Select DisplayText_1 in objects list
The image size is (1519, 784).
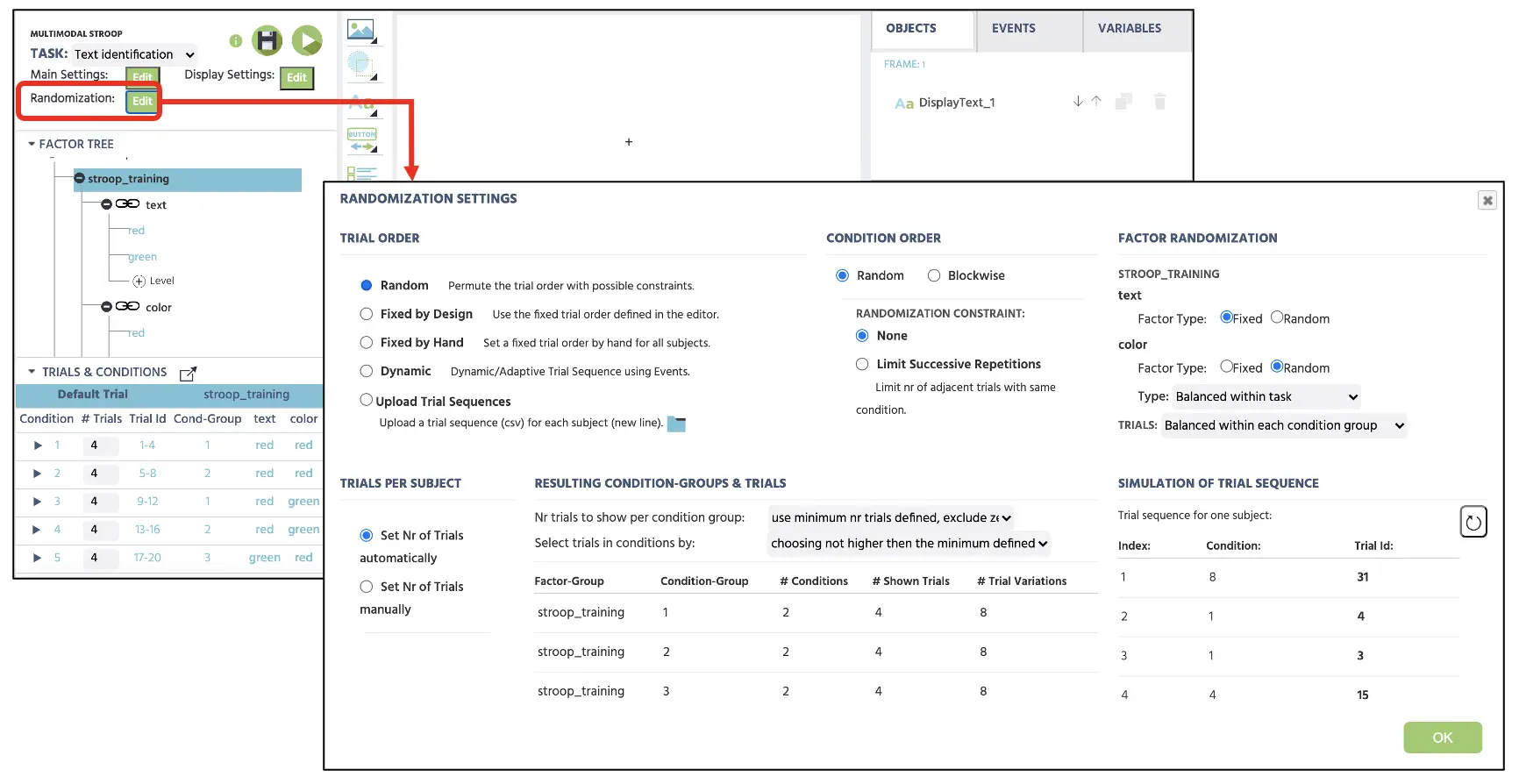point(956,103)
